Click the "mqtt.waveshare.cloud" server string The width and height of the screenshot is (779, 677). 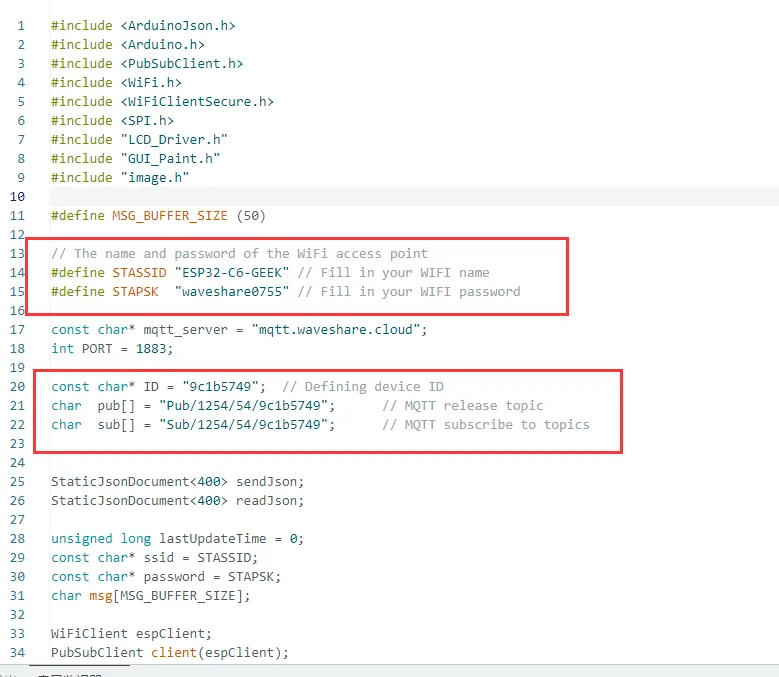[340, 329]
